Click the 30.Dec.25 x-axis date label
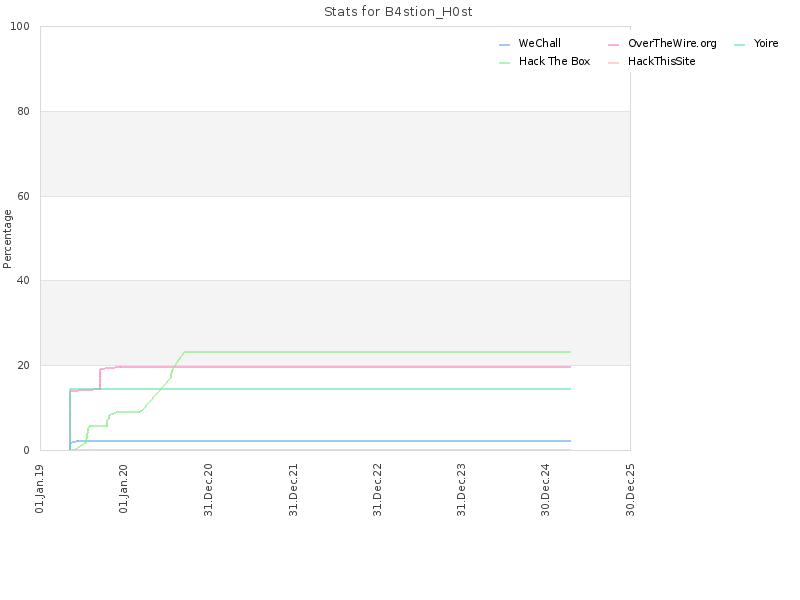800x600 pixels. [x=630, y=490]
